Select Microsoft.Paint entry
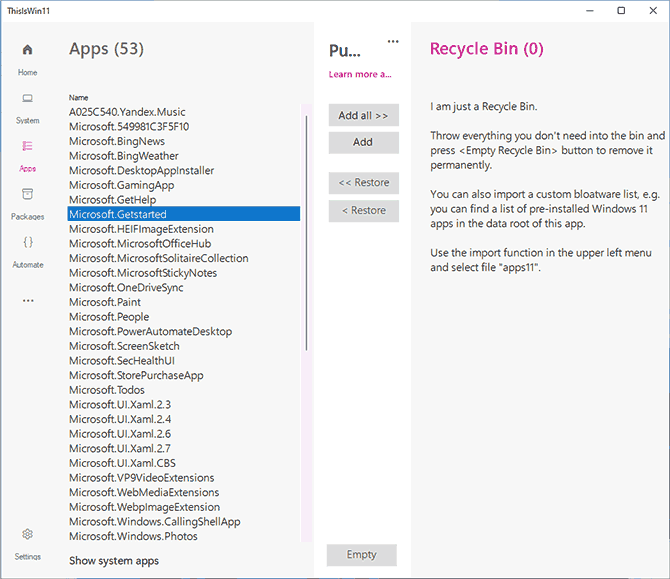 pos(184,302)
